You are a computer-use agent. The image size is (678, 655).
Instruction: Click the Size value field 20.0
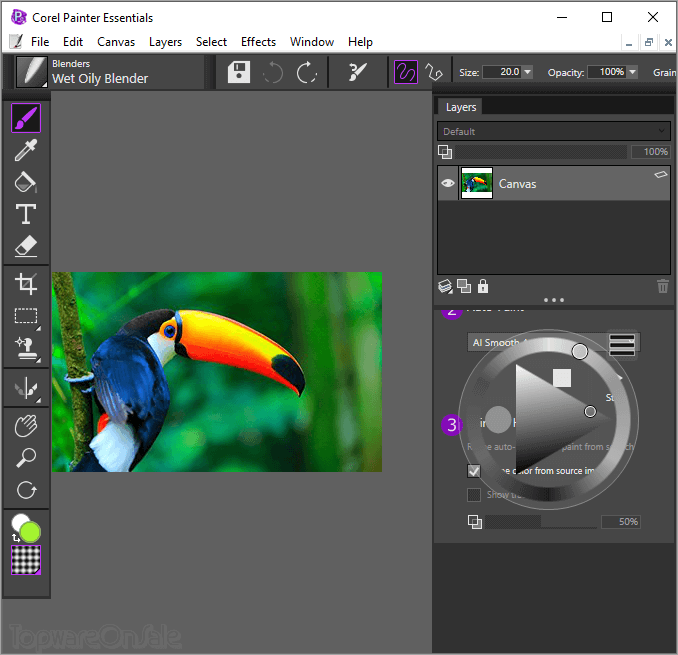[502, 72]
